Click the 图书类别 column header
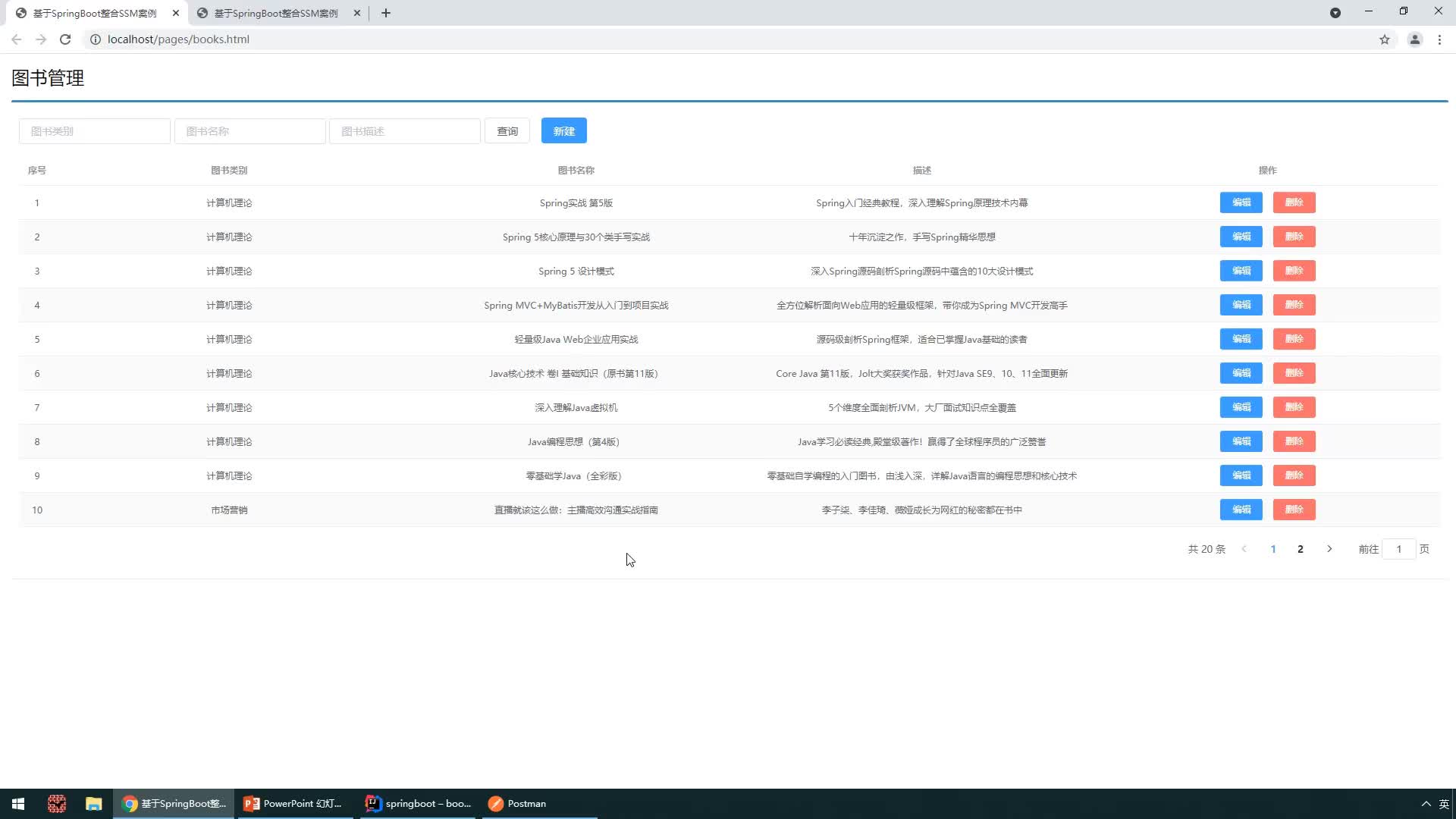The width and height of the screenshot is (1456, 819). [x=229, y=171]
